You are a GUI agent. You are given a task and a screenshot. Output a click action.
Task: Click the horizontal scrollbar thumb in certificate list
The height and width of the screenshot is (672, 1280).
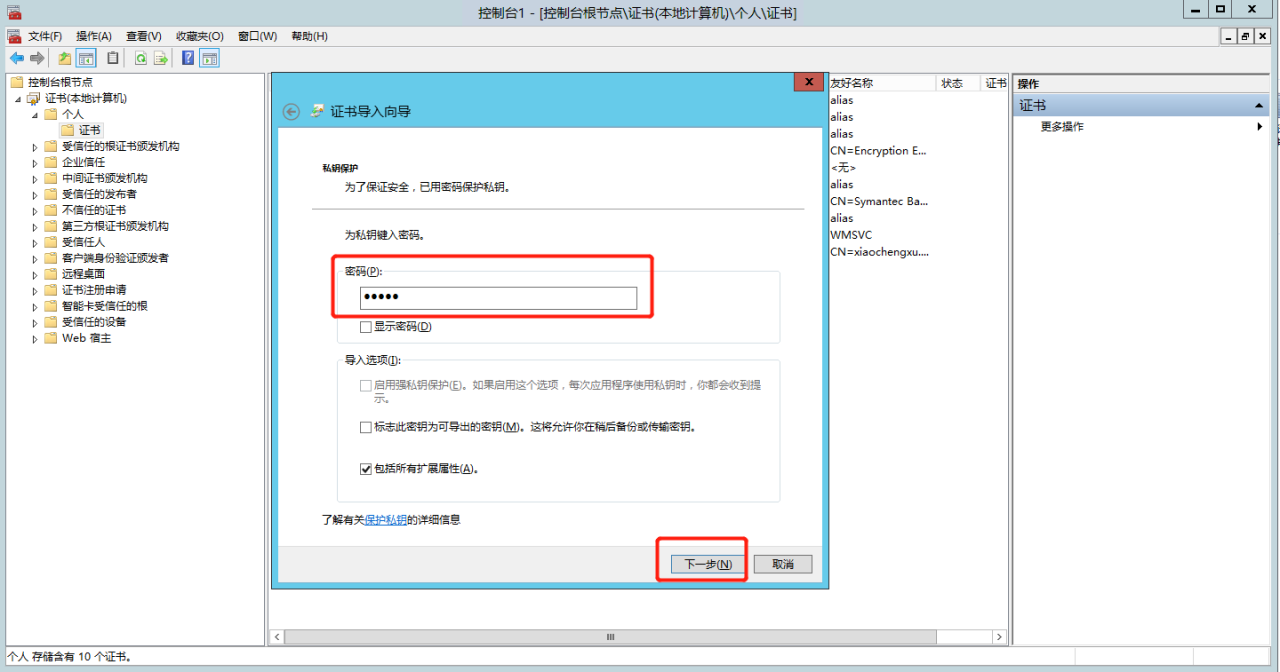[x=610, y=637]
